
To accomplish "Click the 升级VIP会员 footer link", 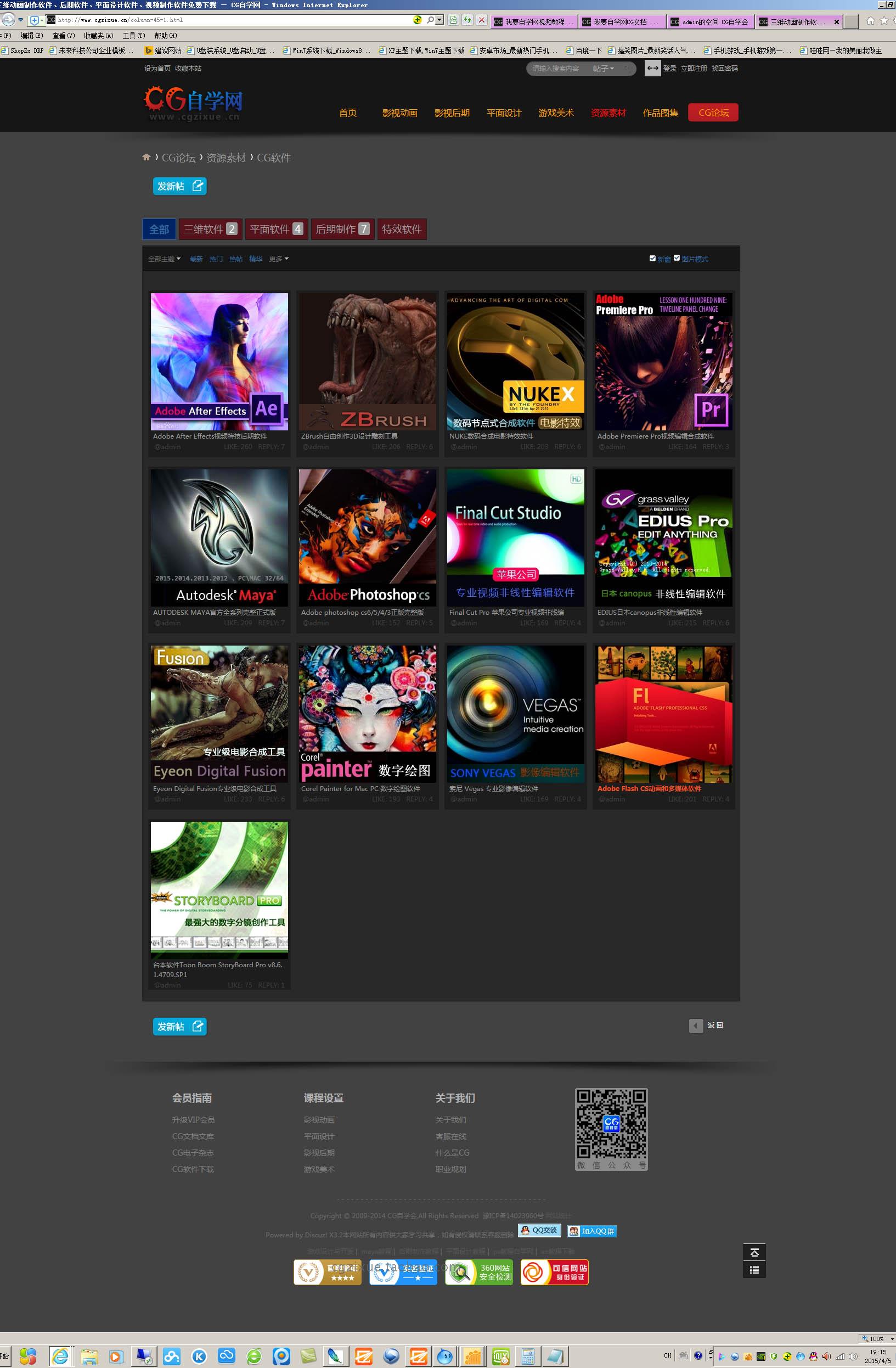I will [194, 1120].
